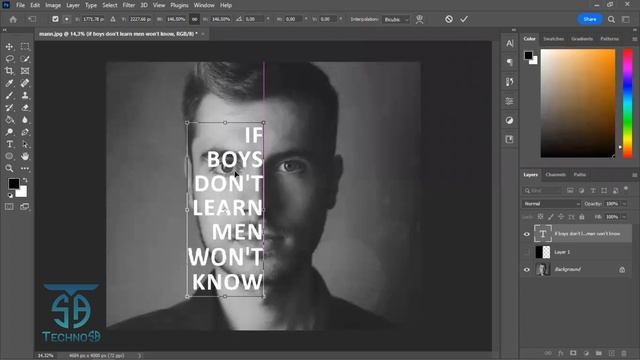The height and width of the screenshot is (360, 640).
Task: Select the Paint Bucket tool
Action: click(9, 120)
